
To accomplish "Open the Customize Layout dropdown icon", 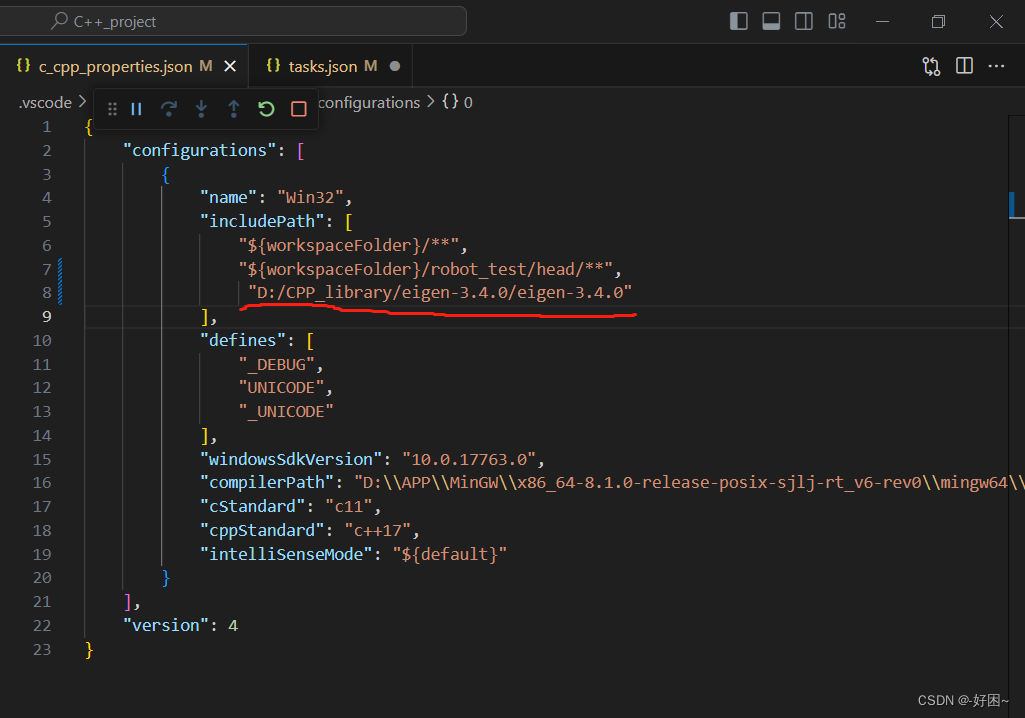I will coord(836,20).
